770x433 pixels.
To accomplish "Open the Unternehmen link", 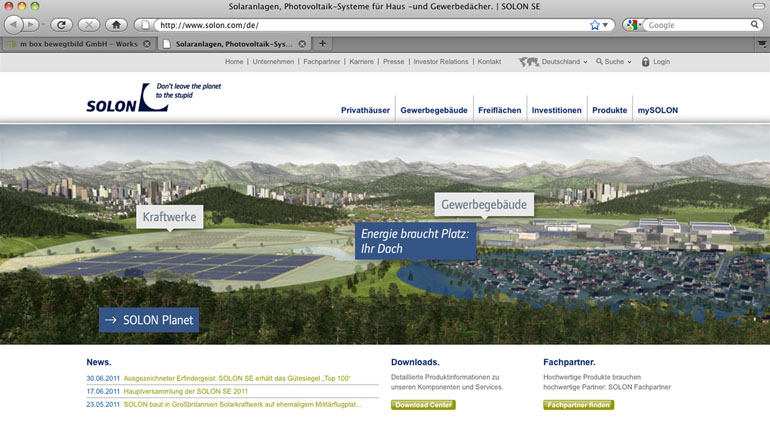I will tap(273, 62).
